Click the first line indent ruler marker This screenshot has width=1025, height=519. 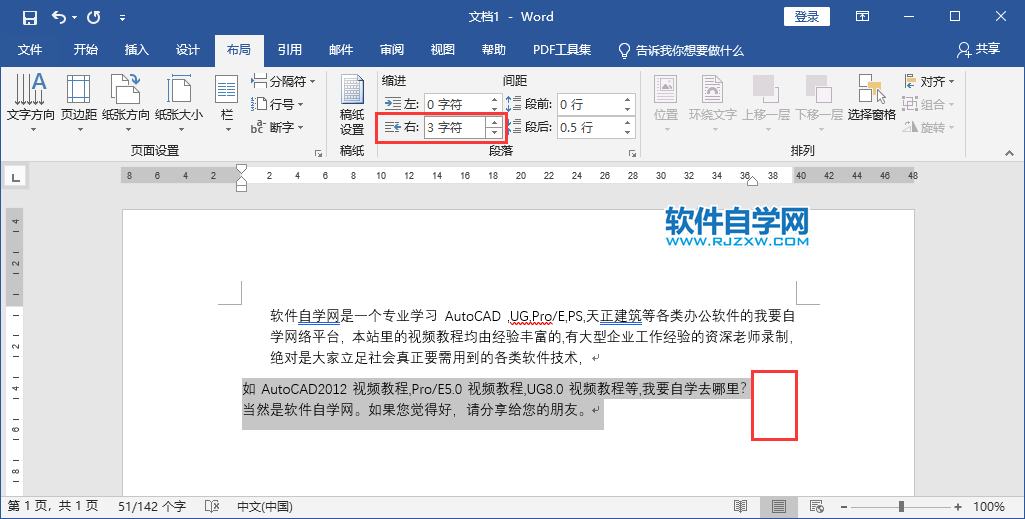pos(241,169)
